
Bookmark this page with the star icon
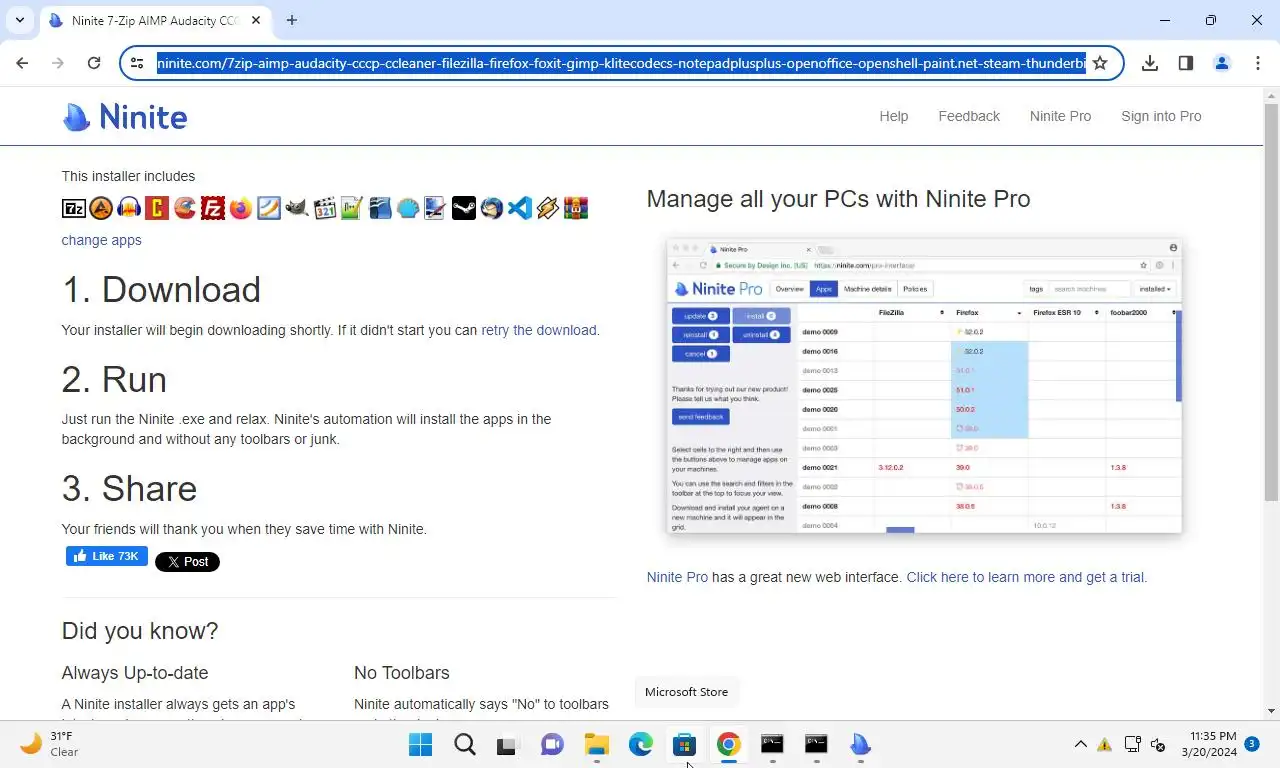click(1100, 63)
